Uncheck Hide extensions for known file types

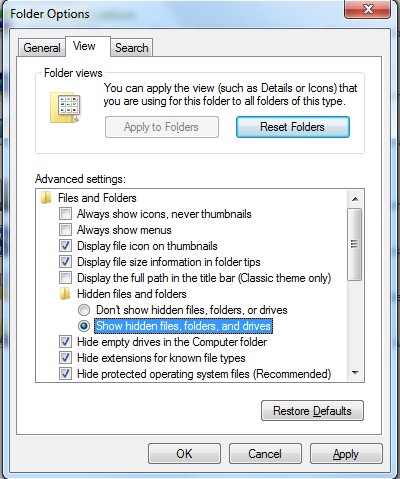[x=65, y=358]
